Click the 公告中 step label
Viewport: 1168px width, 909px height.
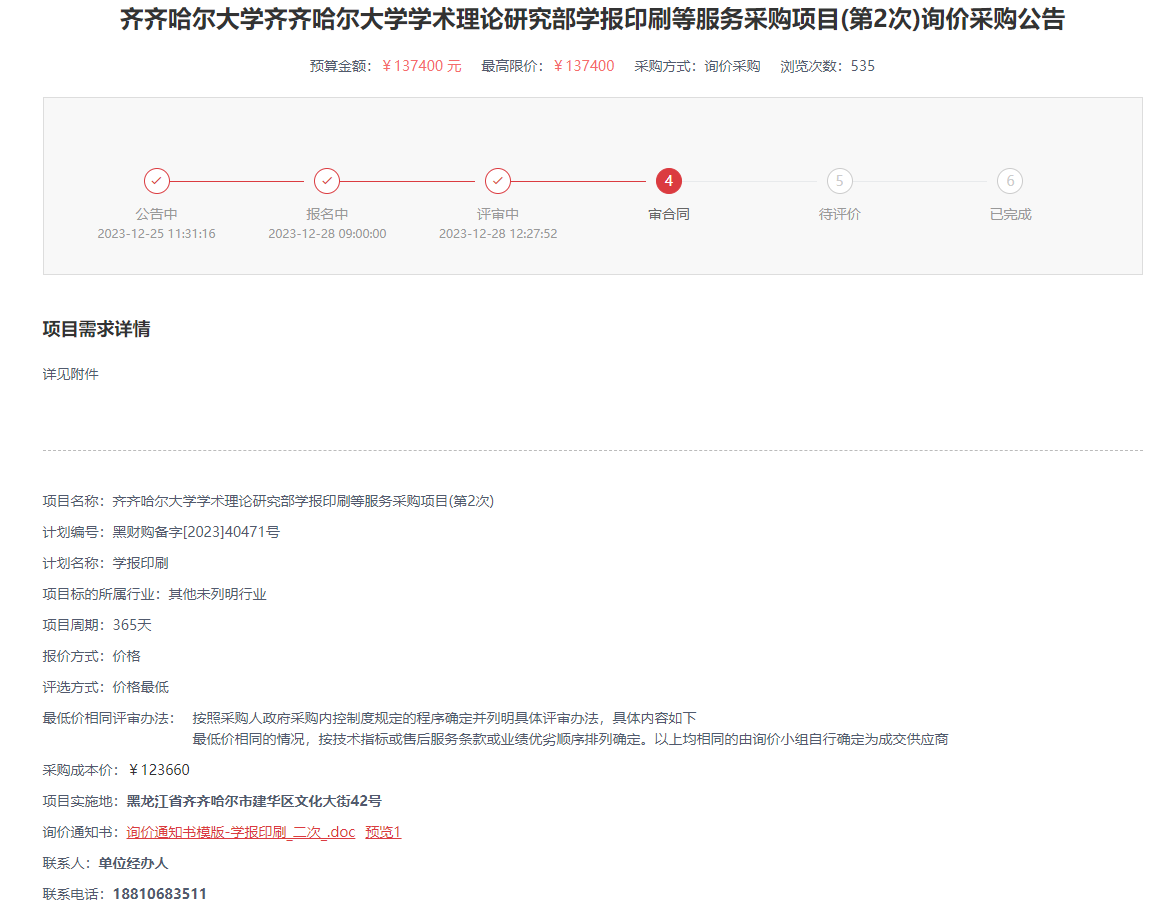point(157,214)
